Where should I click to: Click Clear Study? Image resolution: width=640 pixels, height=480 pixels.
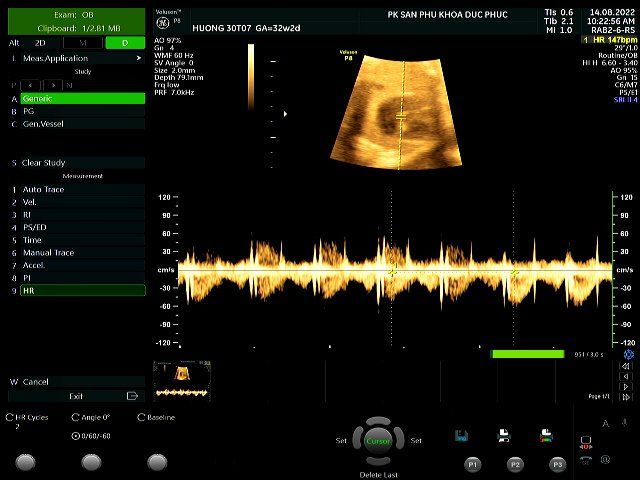click(x=83, y=163)
